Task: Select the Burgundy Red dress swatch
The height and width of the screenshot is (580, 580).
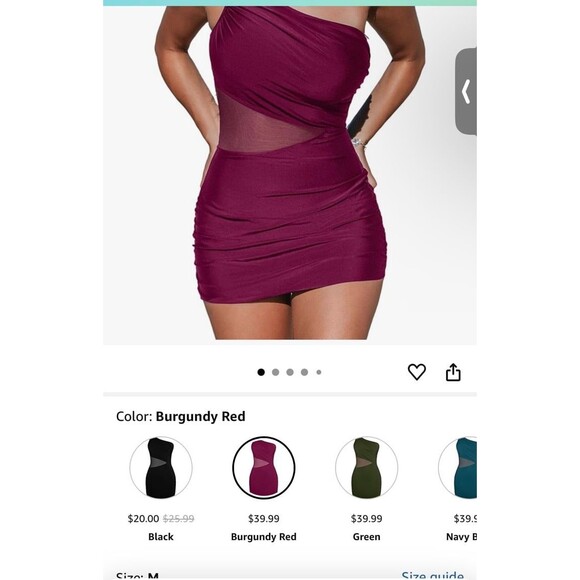Action: coord(264,468)
